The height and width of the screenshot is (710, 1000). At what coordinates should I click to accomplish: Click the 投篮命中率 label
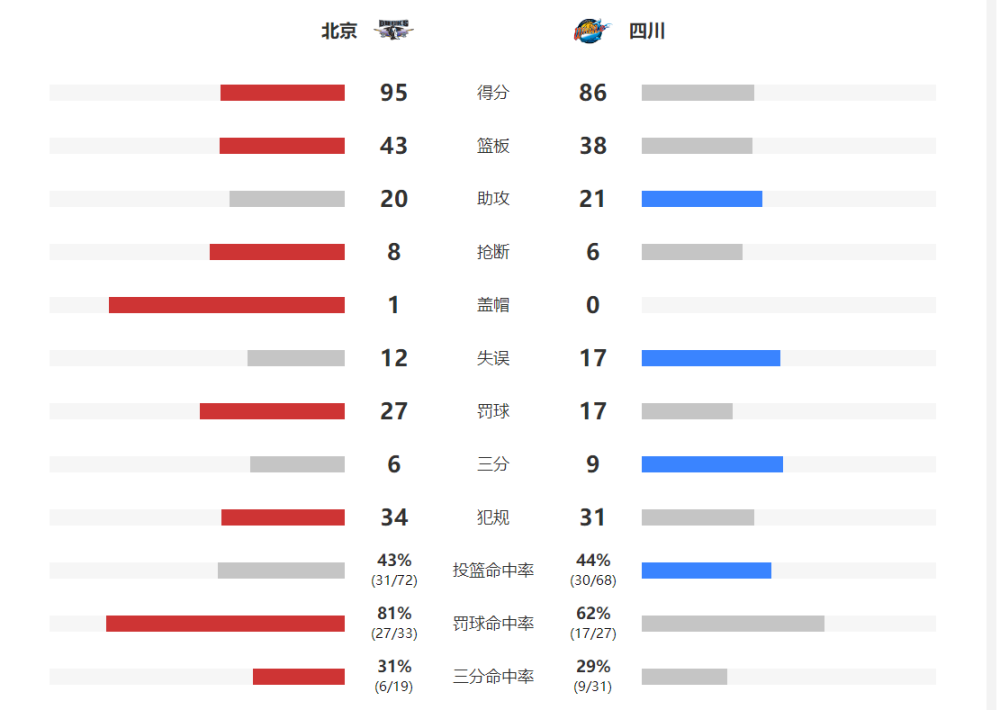click(x=493, y=570)
